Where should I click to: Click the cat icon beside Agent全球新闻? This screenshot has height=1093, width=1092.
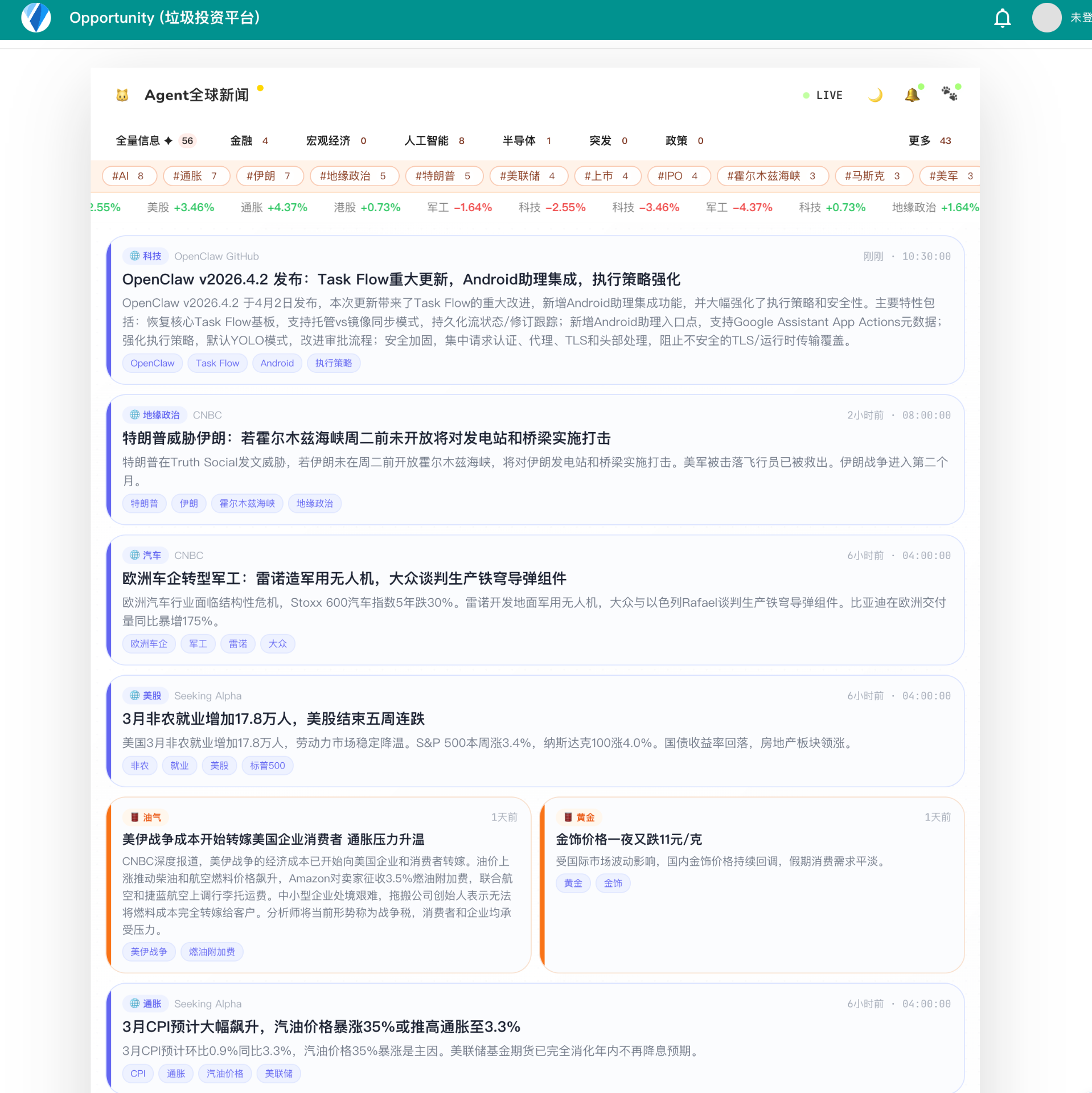pos(122,95)
